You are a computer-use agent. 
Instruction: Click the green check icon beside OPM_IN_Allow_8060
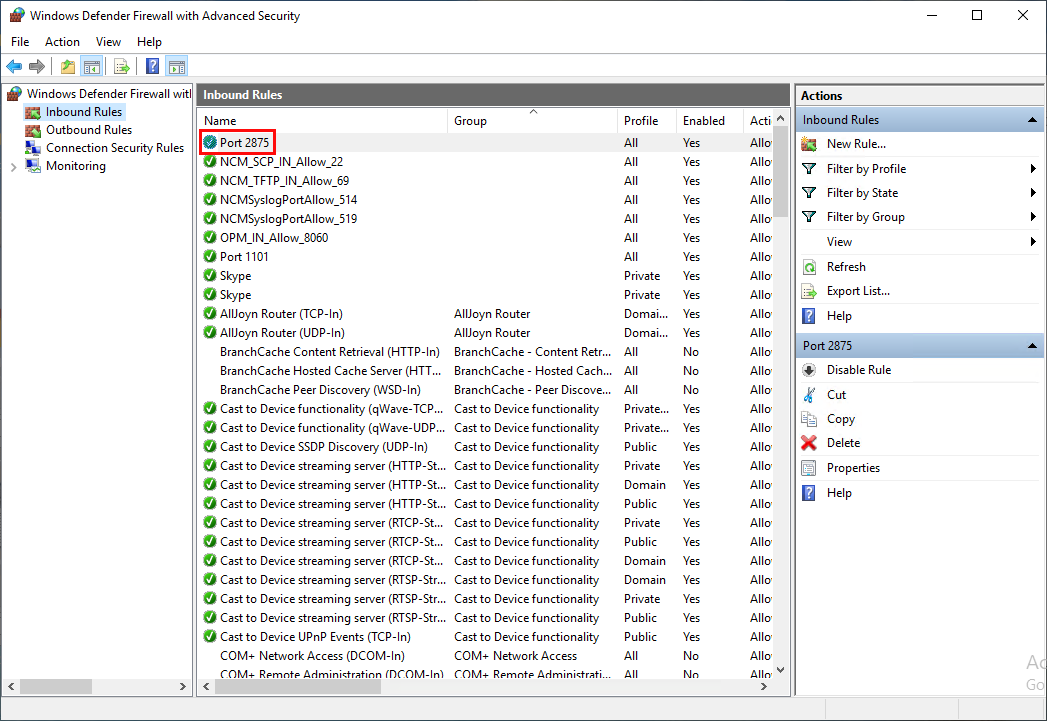click(x=210, y=238)
